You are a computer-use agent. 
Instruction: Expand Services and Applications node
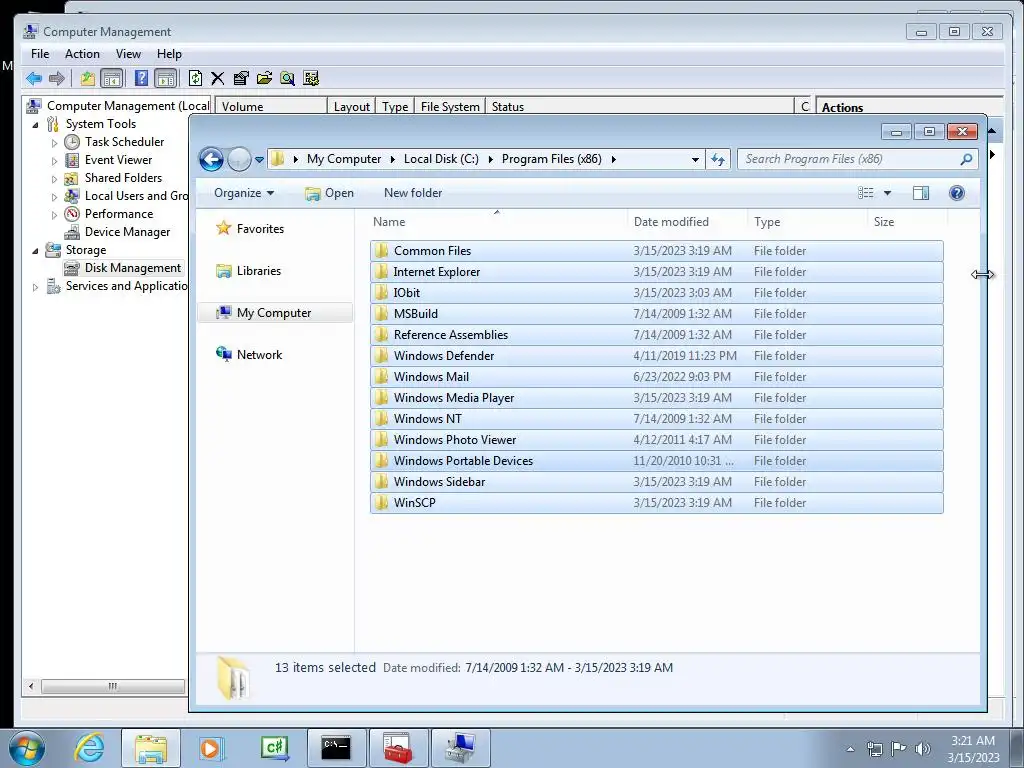35,287
